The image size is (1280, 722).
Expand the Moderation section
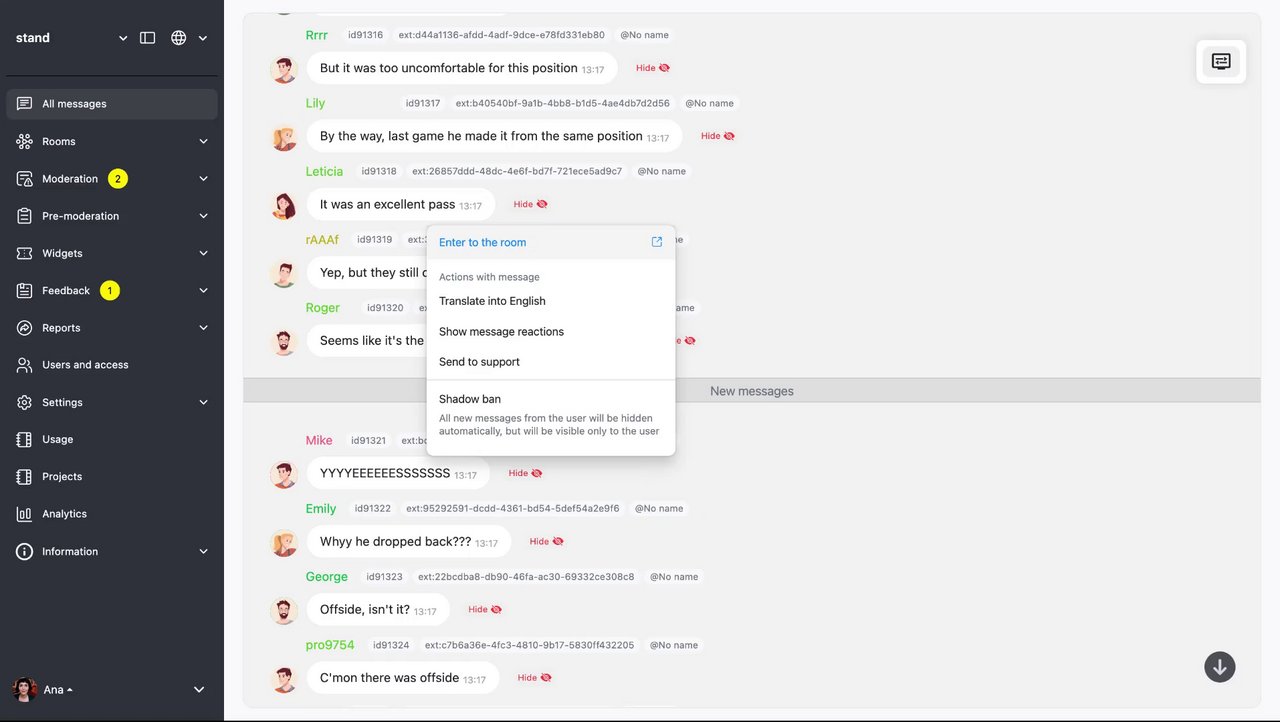coord(112,179)
